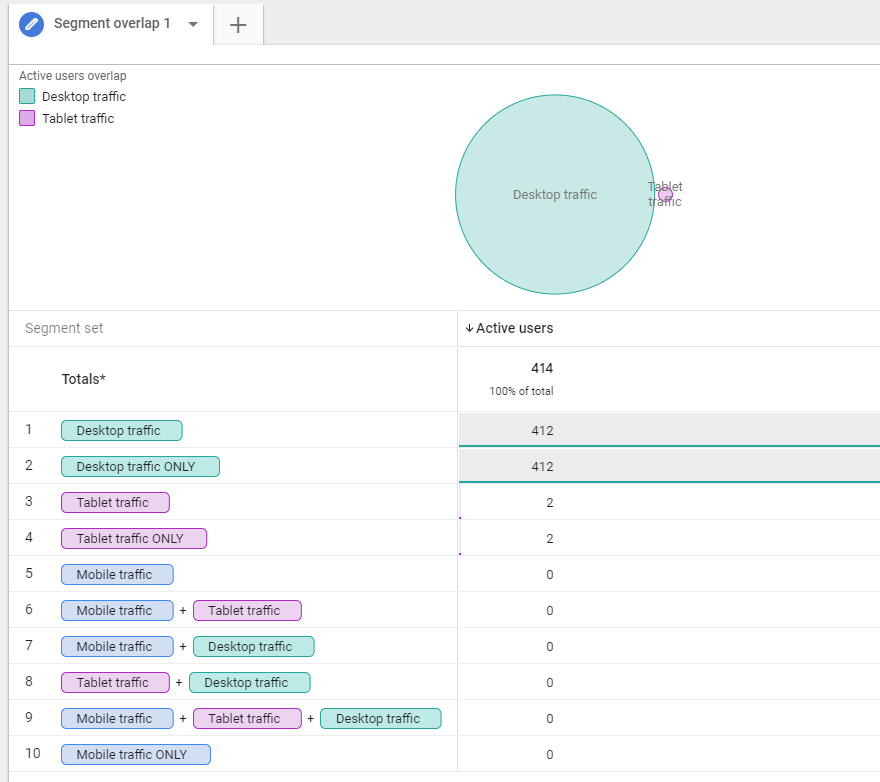Click the pencil edit icon on tab

32,24
